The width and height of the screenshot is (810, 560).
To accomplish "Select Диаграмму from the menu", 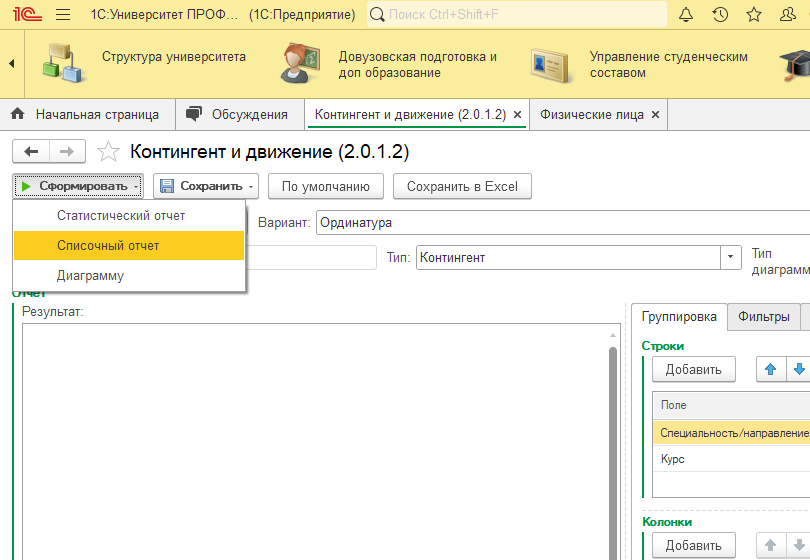I will [x=91, y=275].
